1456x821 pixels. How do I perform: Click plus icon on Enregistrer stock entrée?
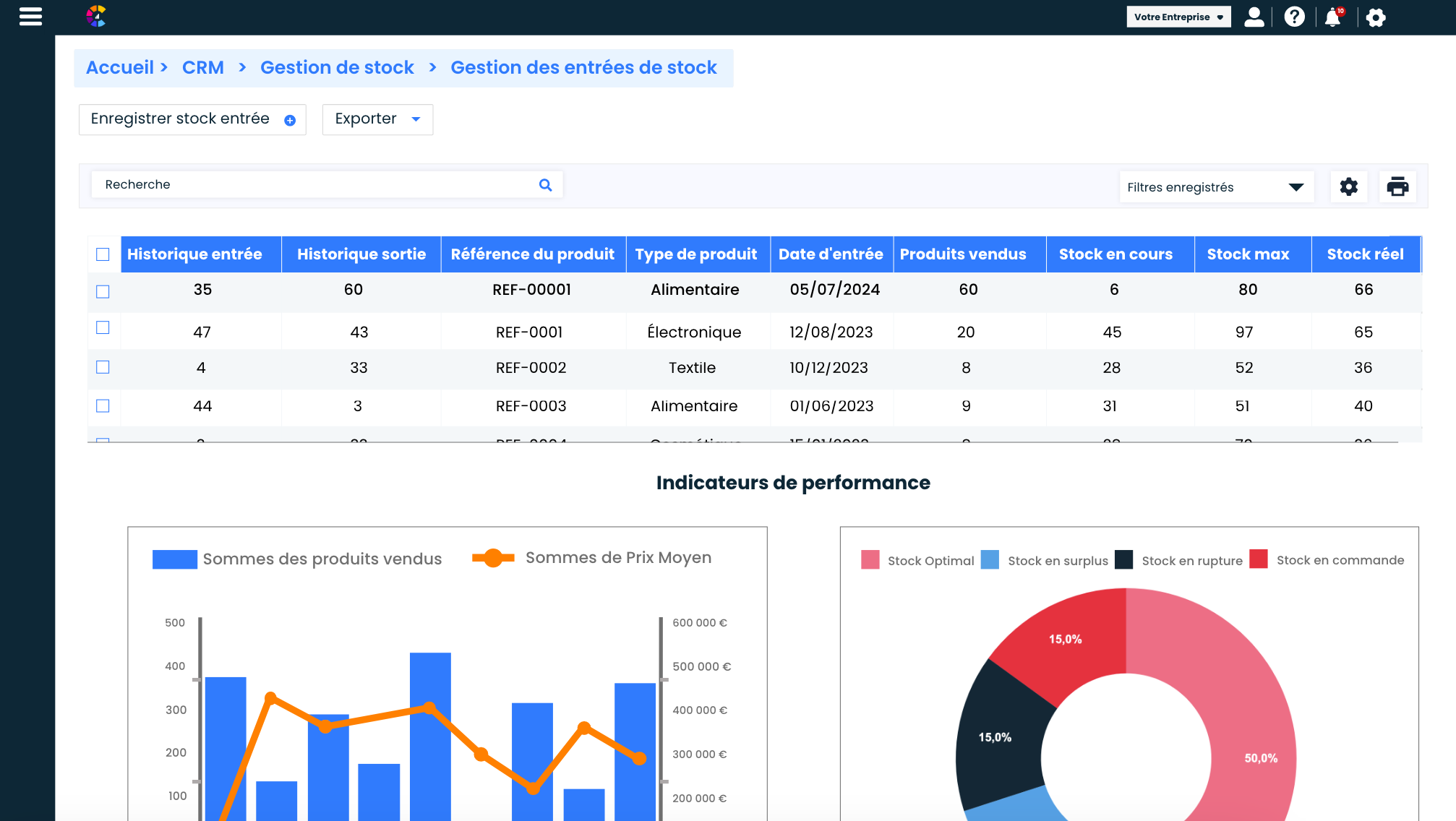[290, 121]
